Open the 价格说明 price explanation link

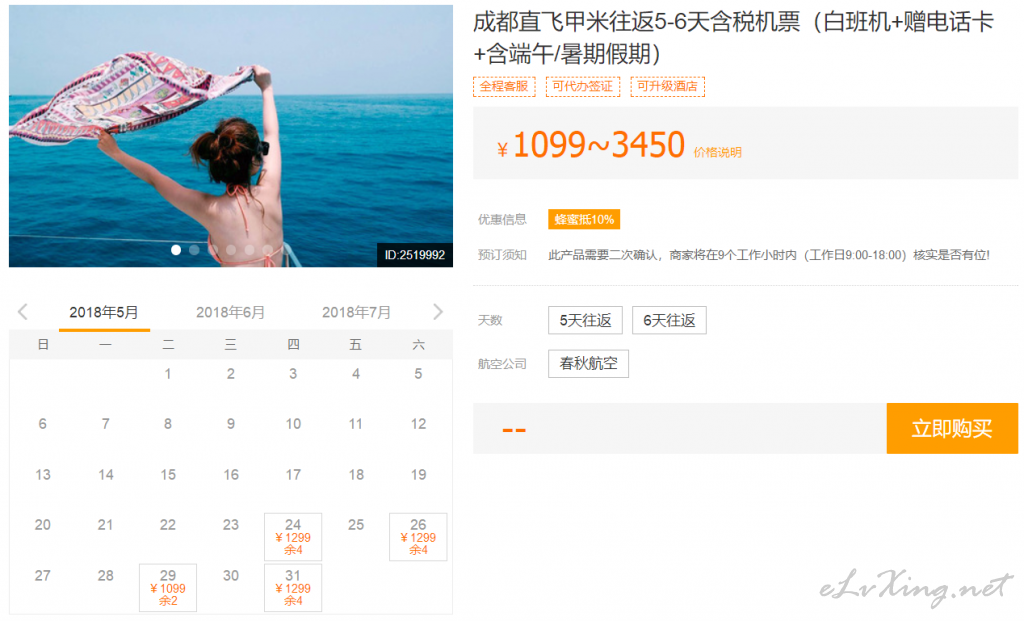point(717,152)
